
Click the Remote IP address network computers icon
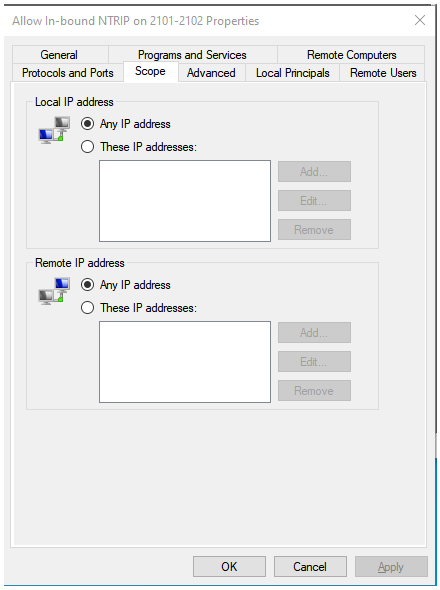tap(54, 291)
